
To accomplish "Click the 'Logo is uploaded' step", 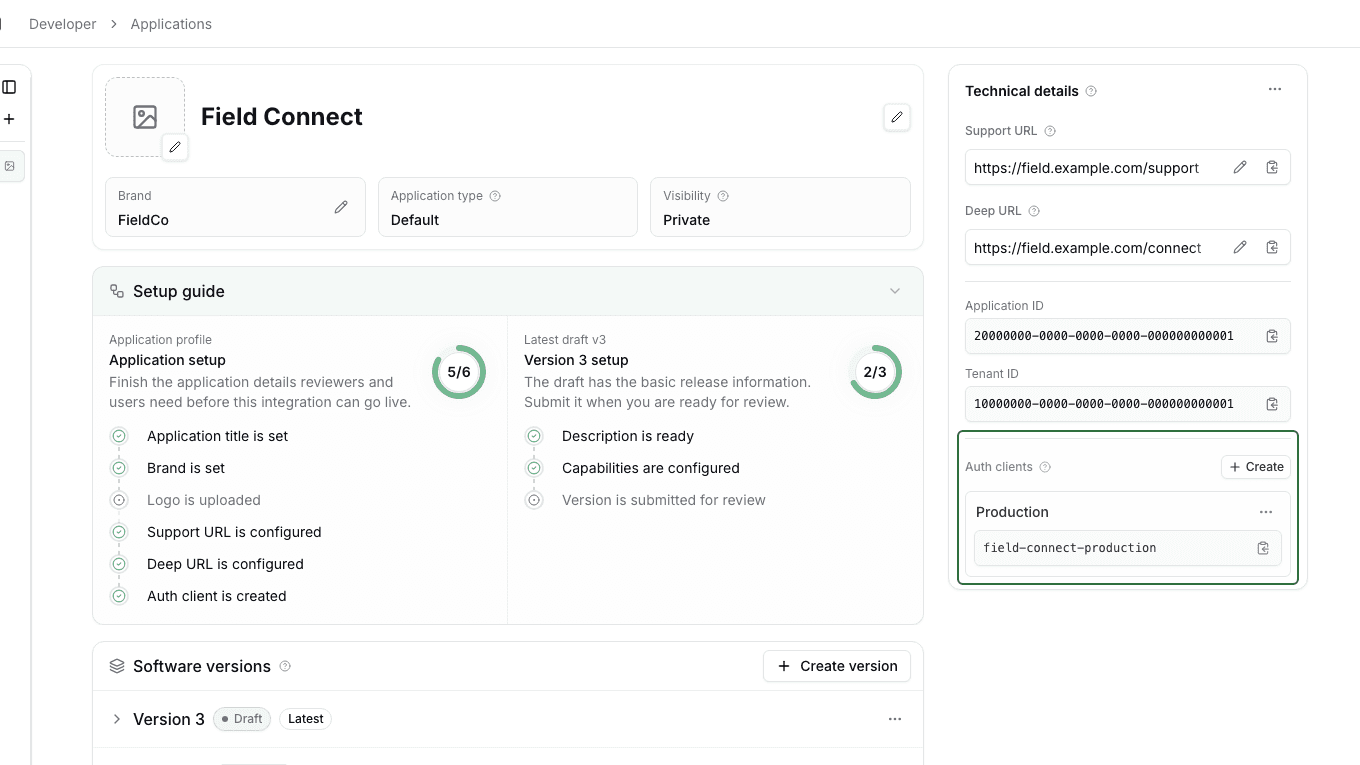I will click(204, 500).
